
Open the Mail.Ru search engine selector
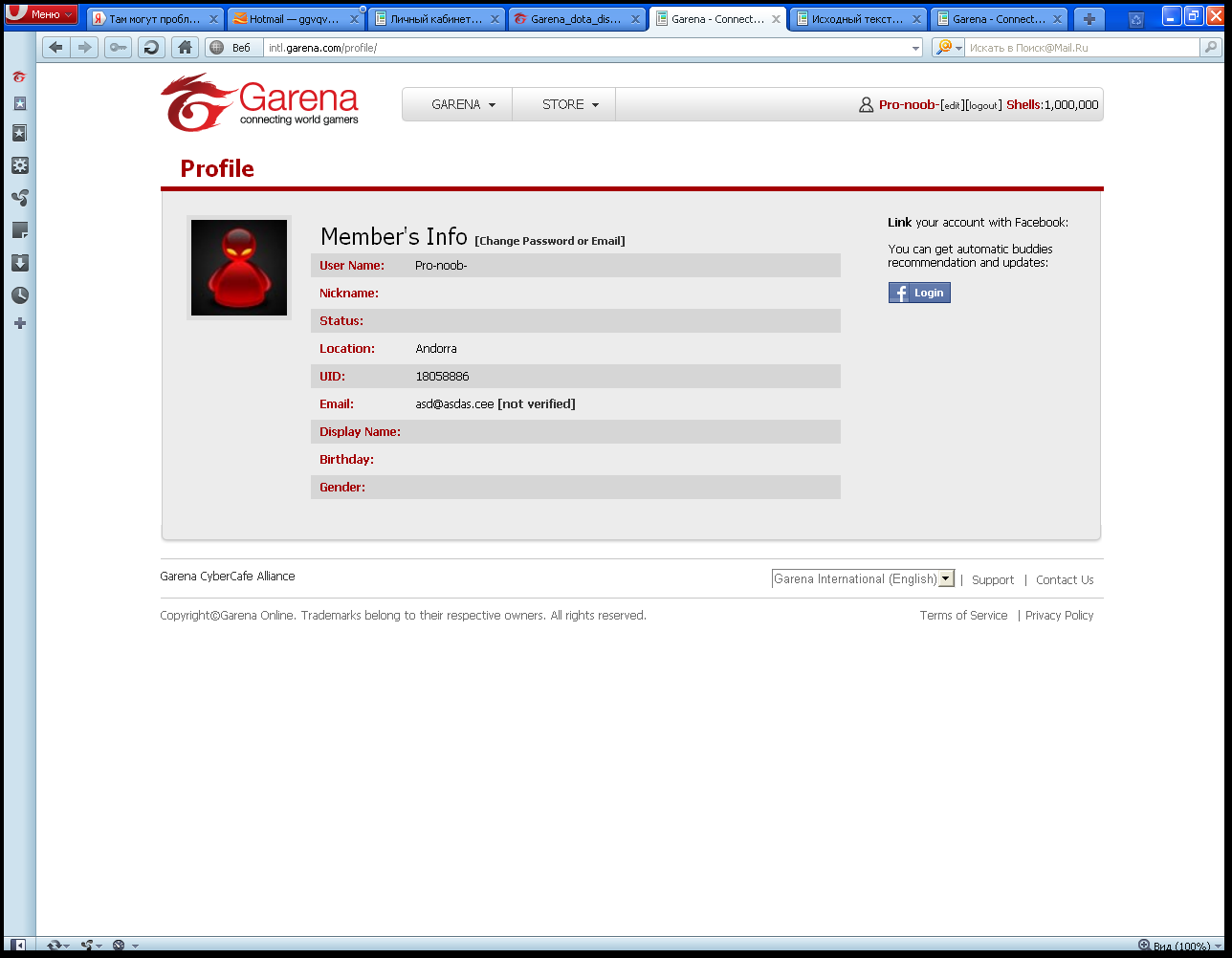point(949,48)
